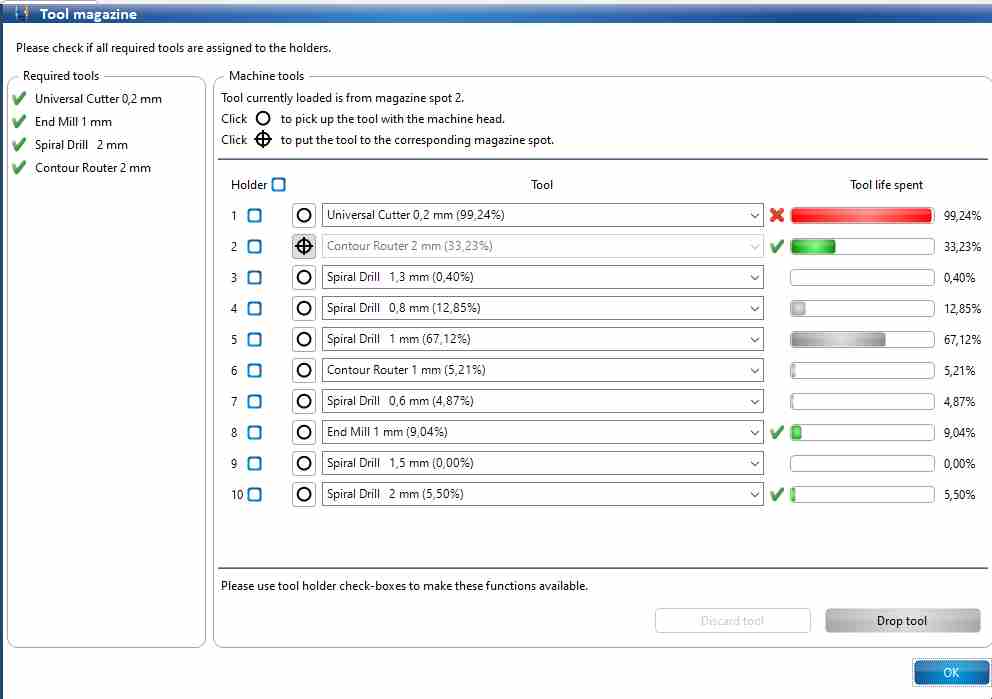Image resolution: width=992 pixels, height=699 pixels.
Task: Check holder 9 checkbox
Action: (x=254, y=463)
